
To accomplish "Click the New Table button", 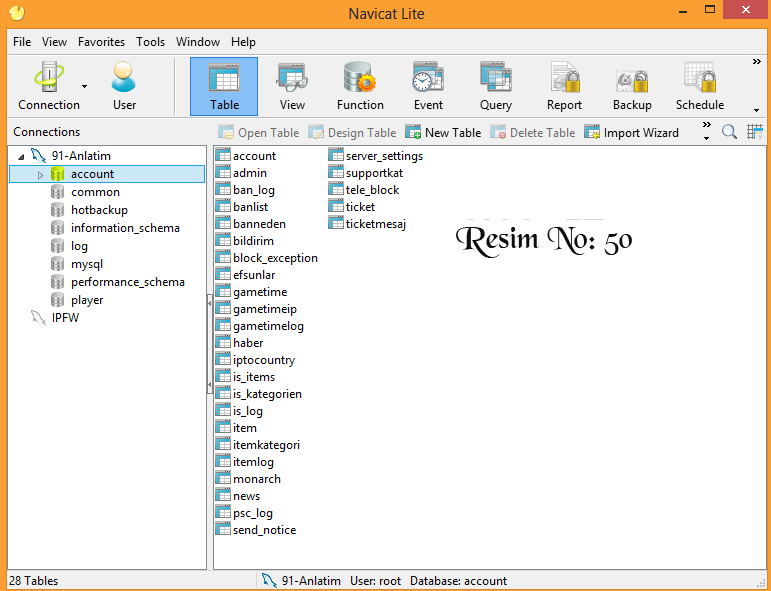I will pyautogui.click(x=443, y=132).
